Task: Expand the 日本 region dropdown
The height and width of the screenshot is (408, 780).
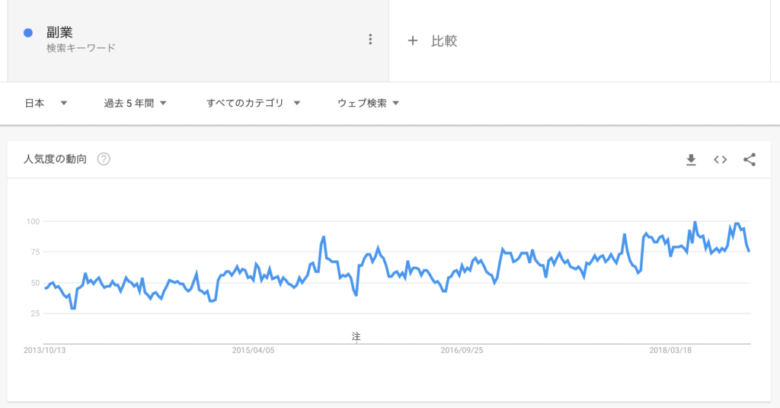Action: coord(45,103)
